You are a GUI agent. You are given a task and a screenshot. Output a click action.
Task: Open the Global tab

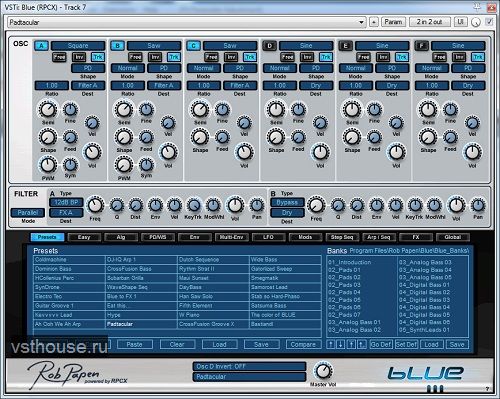pos(453,237)
